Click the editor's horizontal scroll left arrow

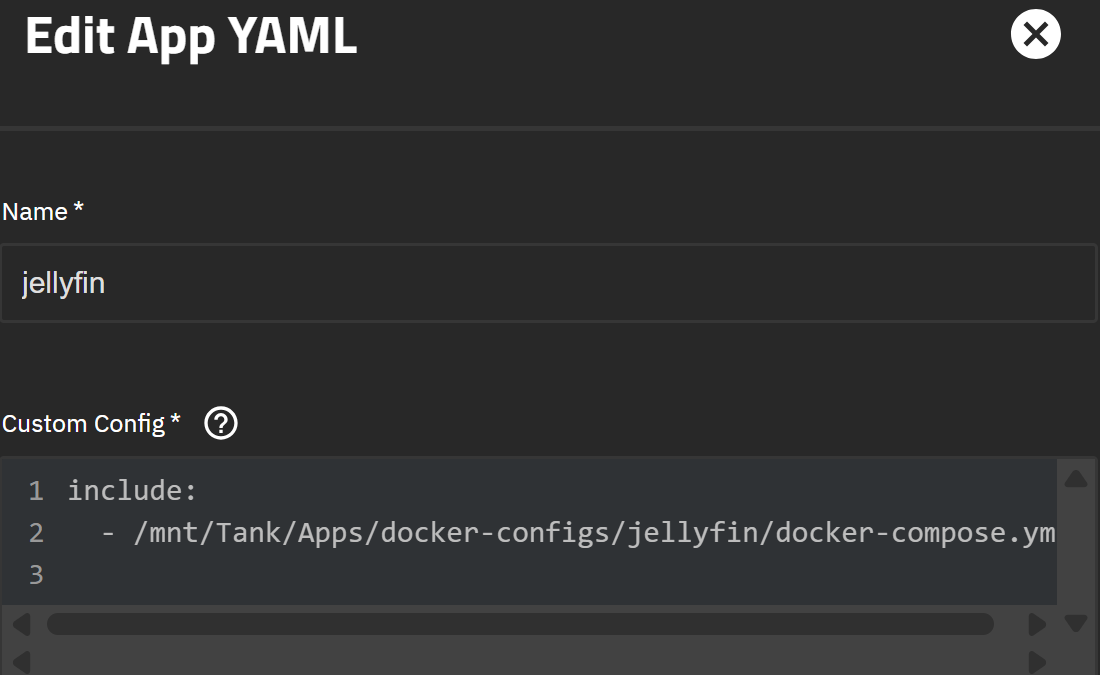tap(21, 625)
